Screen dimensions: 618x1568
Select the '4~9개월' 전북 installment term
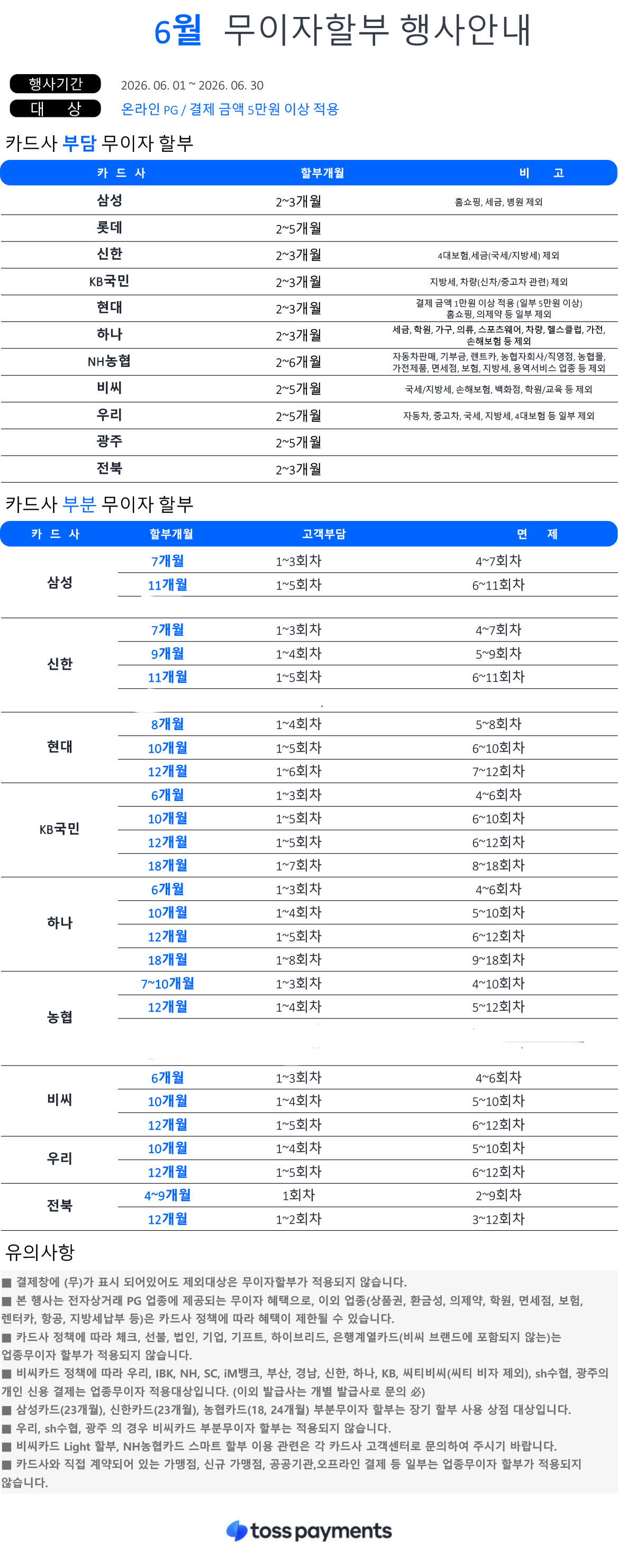pos(168,1195)
